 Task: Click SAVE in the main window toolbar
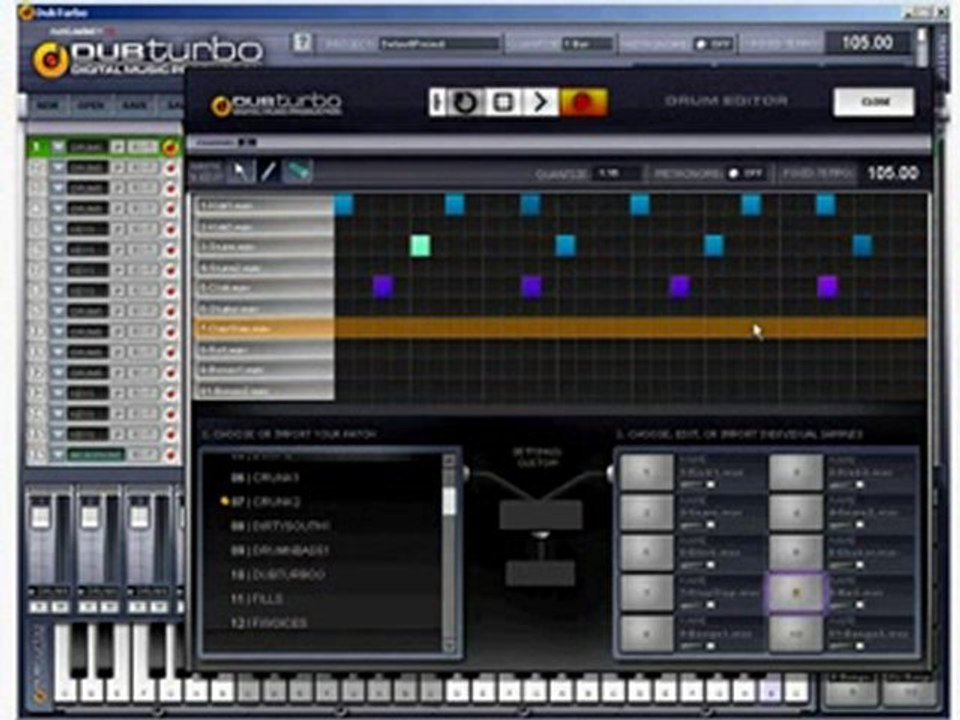click(134, 106)
